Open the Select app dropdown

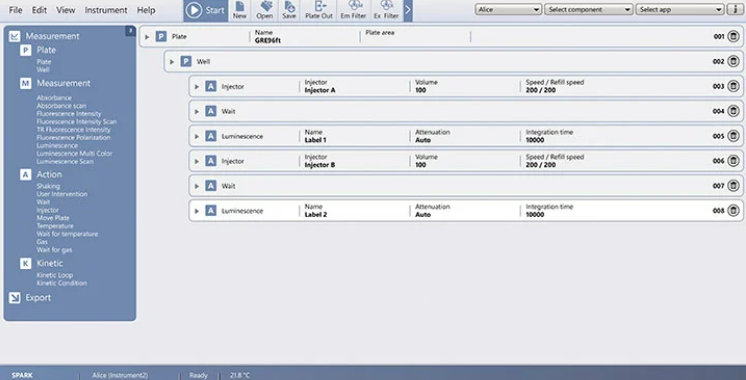point(679,10)
